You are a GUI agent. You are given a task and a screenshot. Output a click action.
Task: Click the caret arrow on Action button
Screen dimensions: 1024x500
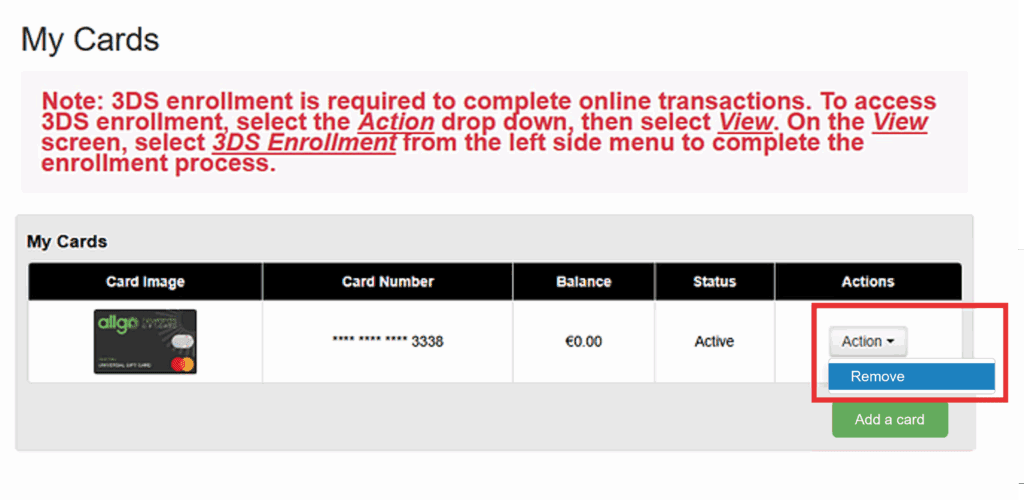890,342
